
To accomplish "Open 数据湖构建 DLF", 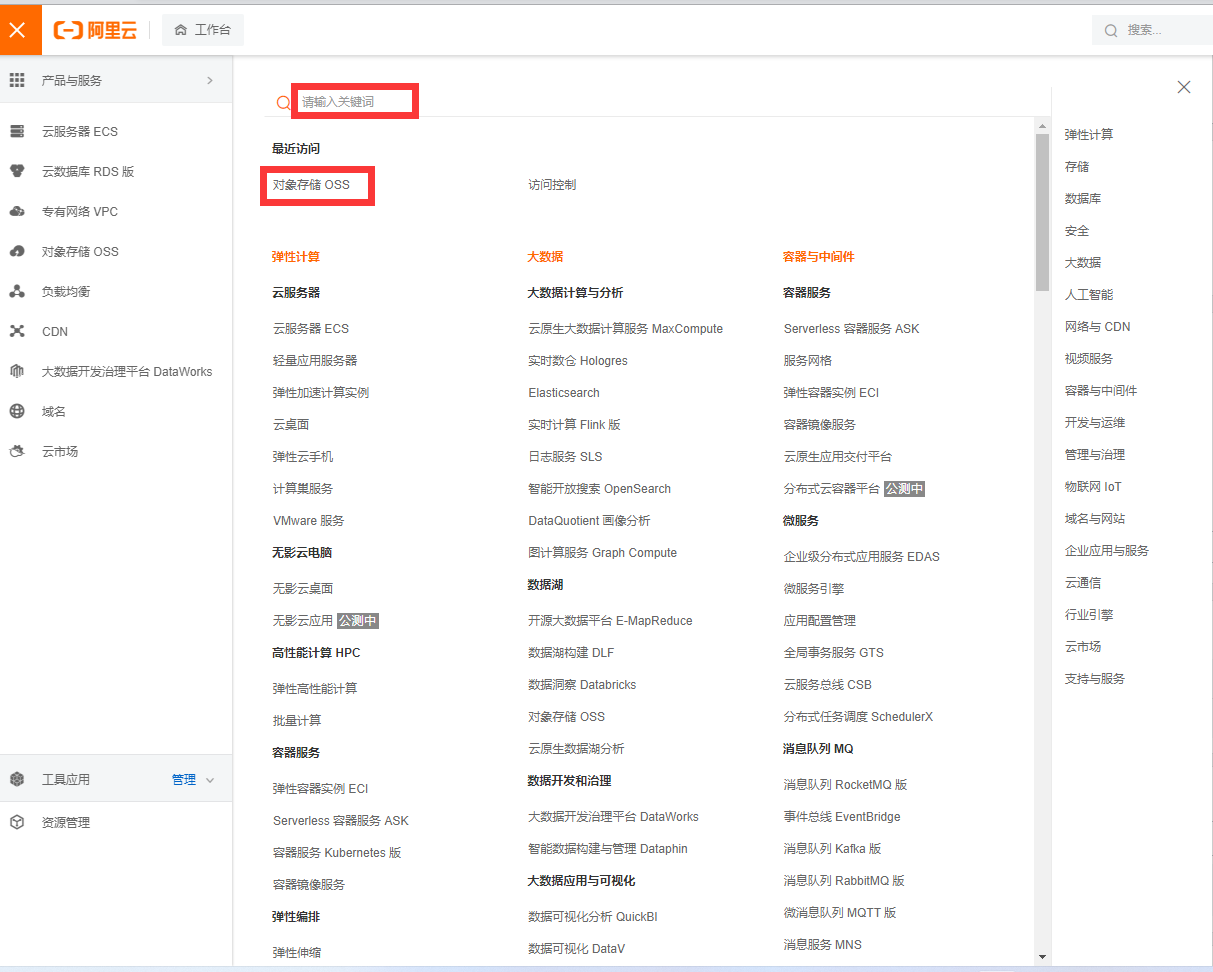I will point(571,652).
